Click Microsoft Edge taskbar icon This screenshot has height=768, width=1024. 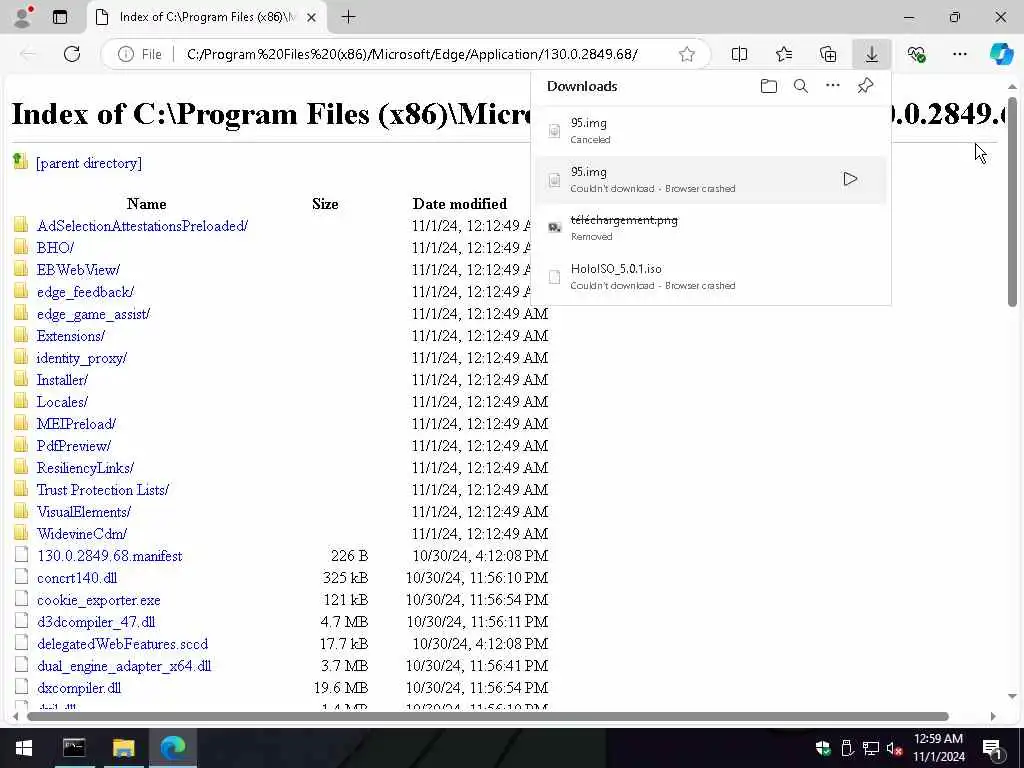[x=173, y=748]
